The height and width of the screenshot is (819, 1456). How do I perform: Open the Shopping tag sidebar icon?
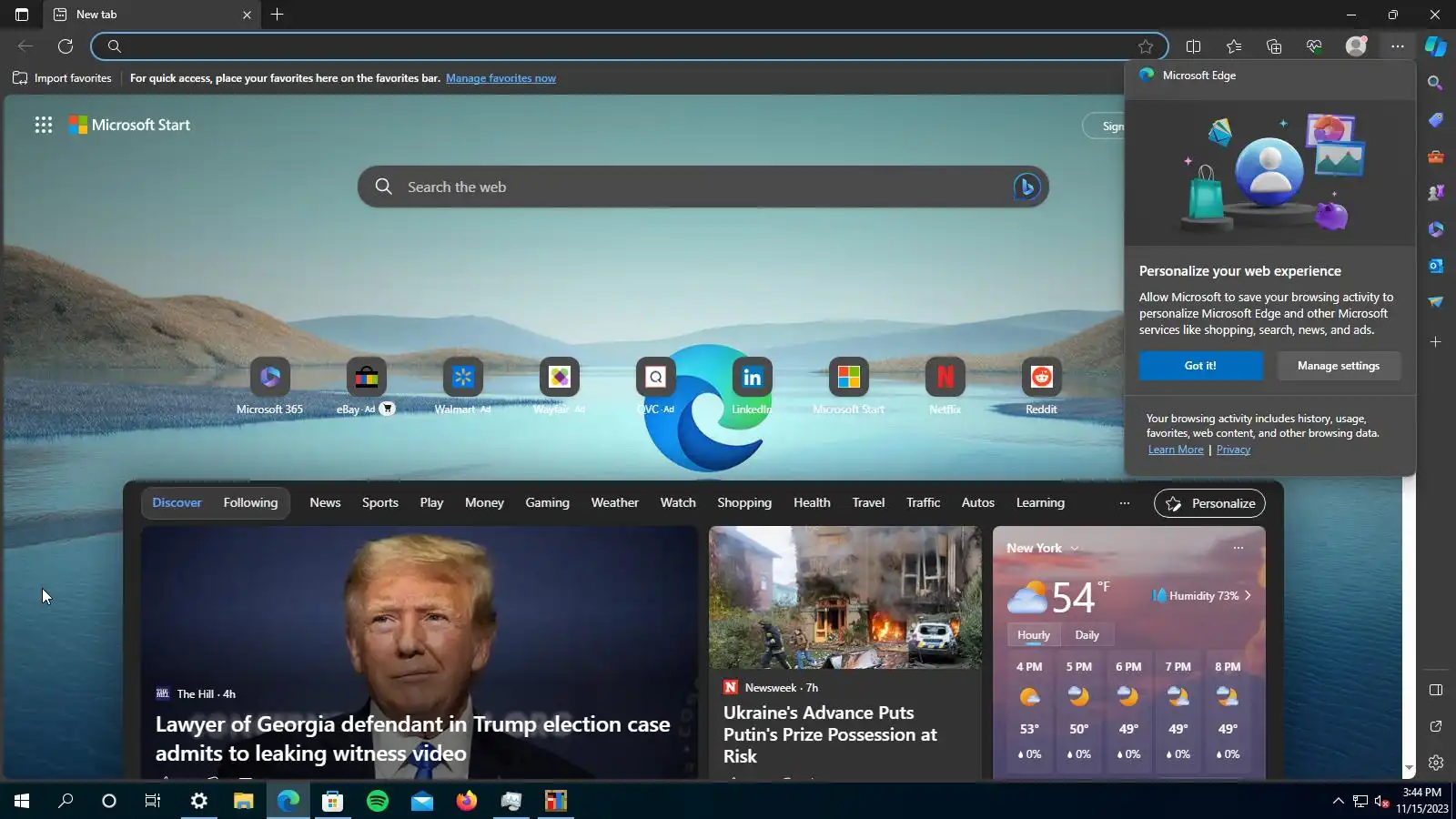pos(1435,119)
